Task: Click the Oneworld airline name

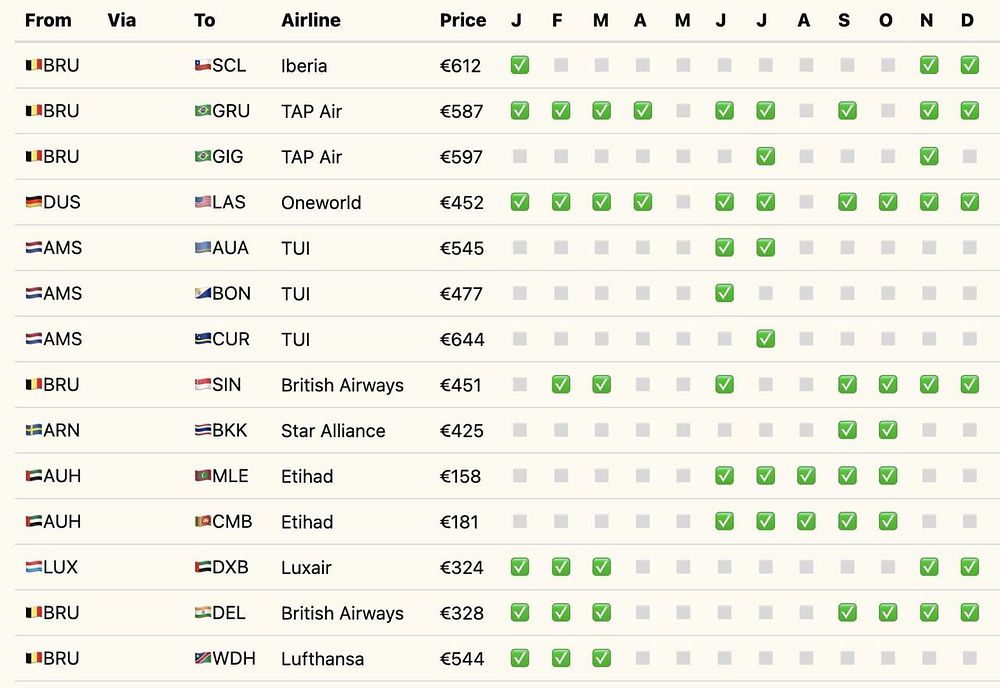Action: (x=320, y=203)
